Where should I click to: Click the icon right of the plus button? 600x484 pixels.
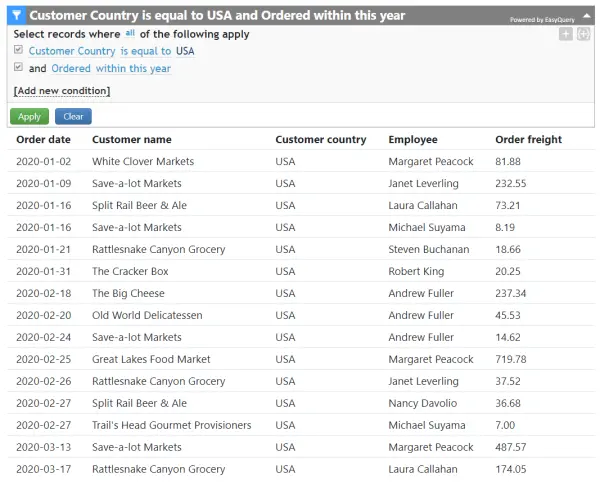click(584, 34)
